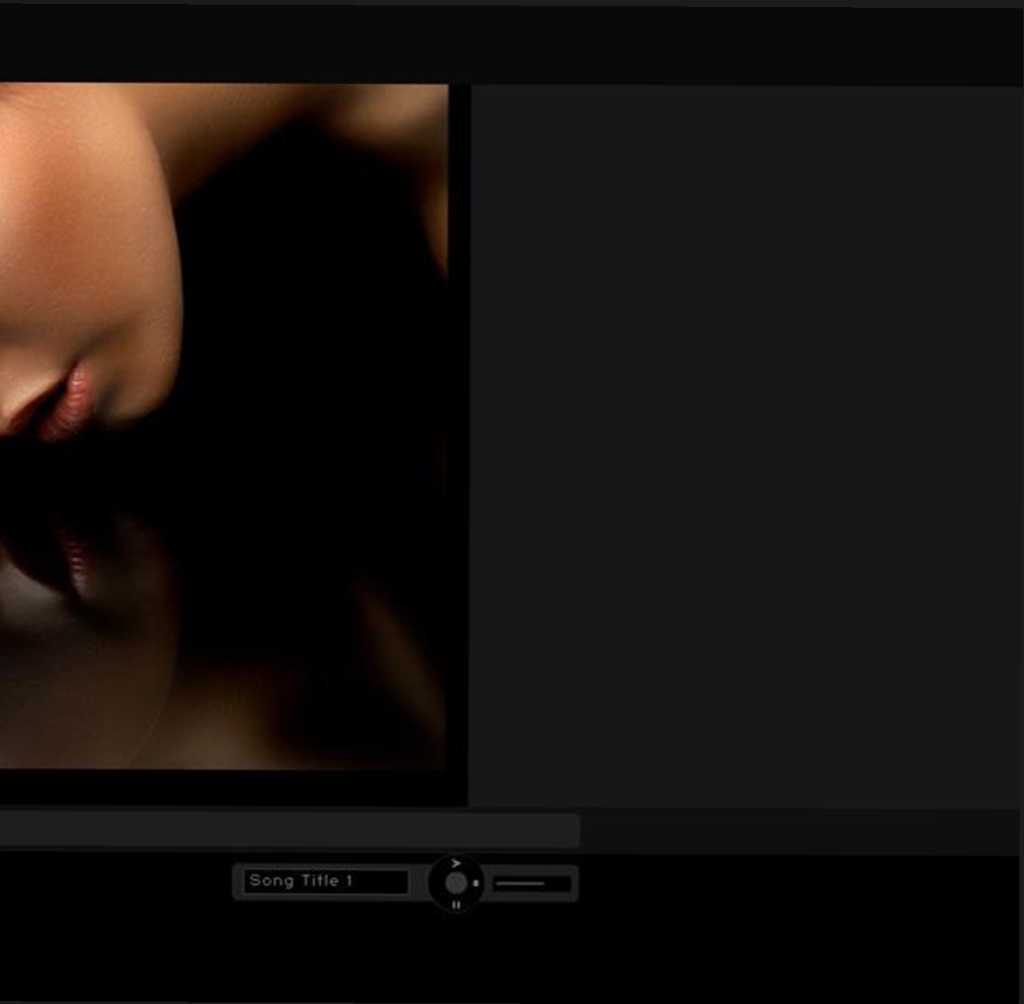The image size is (1024, 1004).
Task: Adjust the volume slider bar of the player
Action: point(532,884)
